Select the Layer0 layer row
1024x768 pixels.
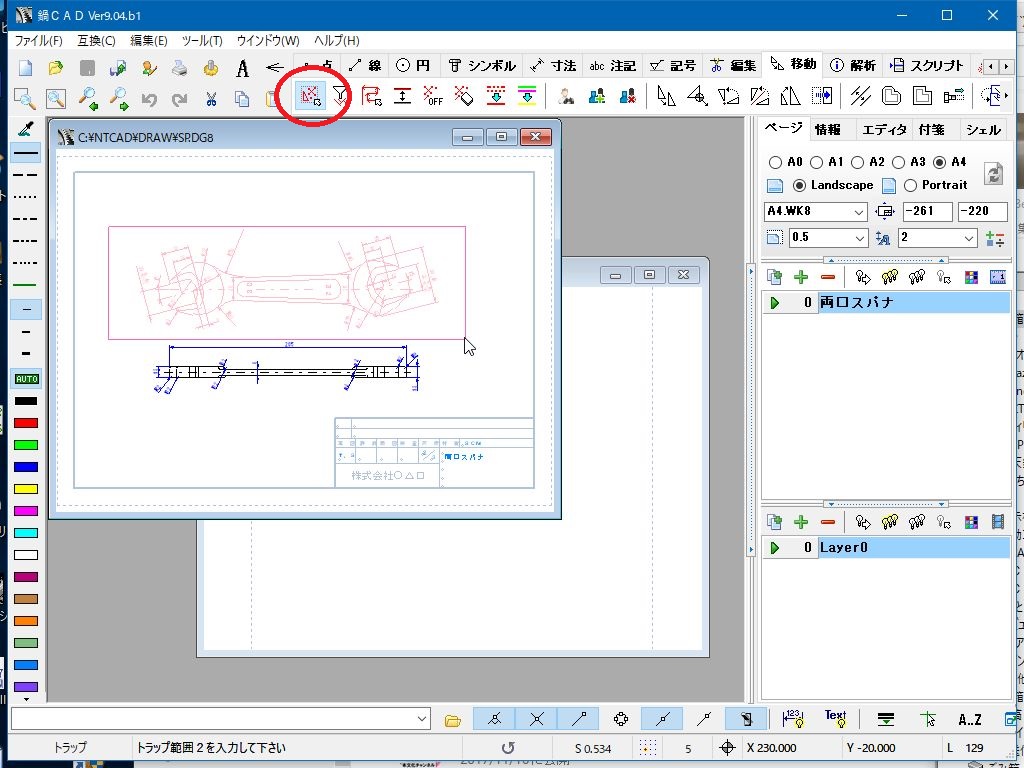886,547
